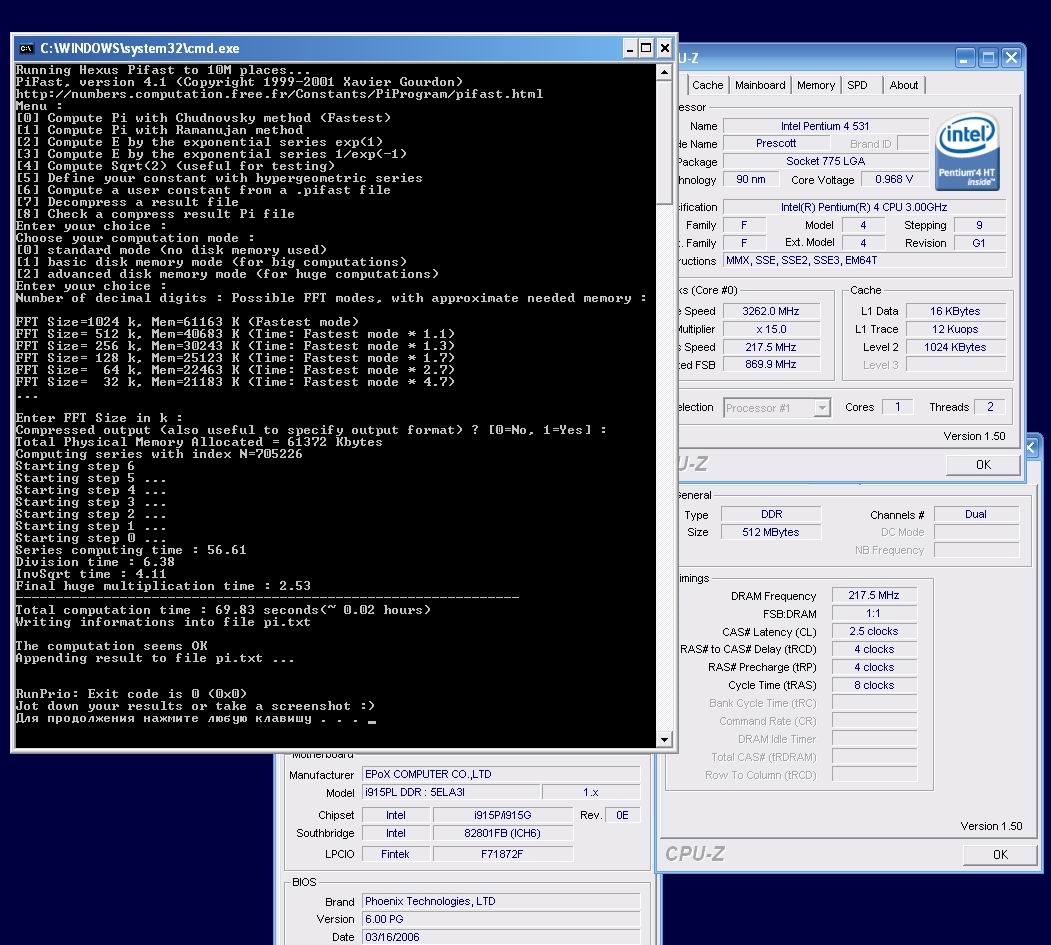Click the rated FSB value '869.9 MHz'
Viewport: 1051px width, 945px height.
(771, 365)
